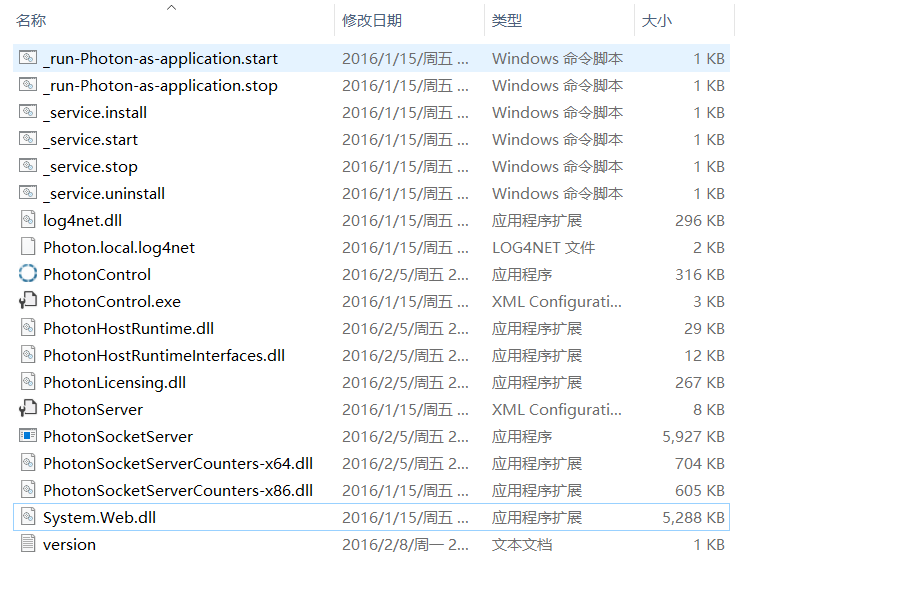Click the _service.start file name

[x=90, y=139]
